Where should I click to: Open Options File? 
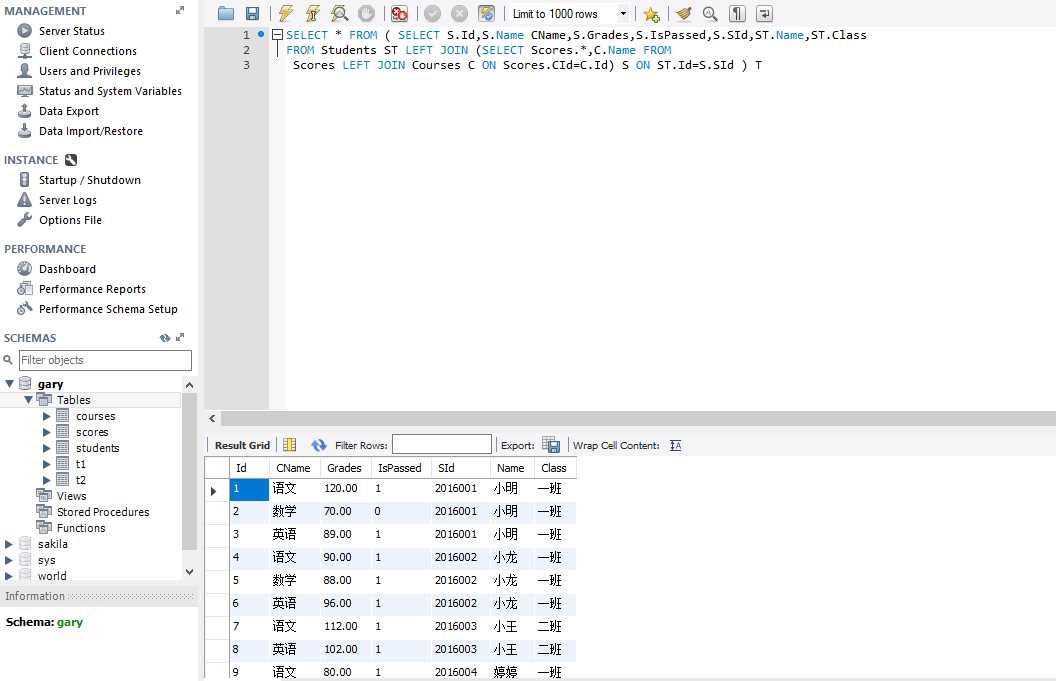pyautogui.click(x=70, y=220)
